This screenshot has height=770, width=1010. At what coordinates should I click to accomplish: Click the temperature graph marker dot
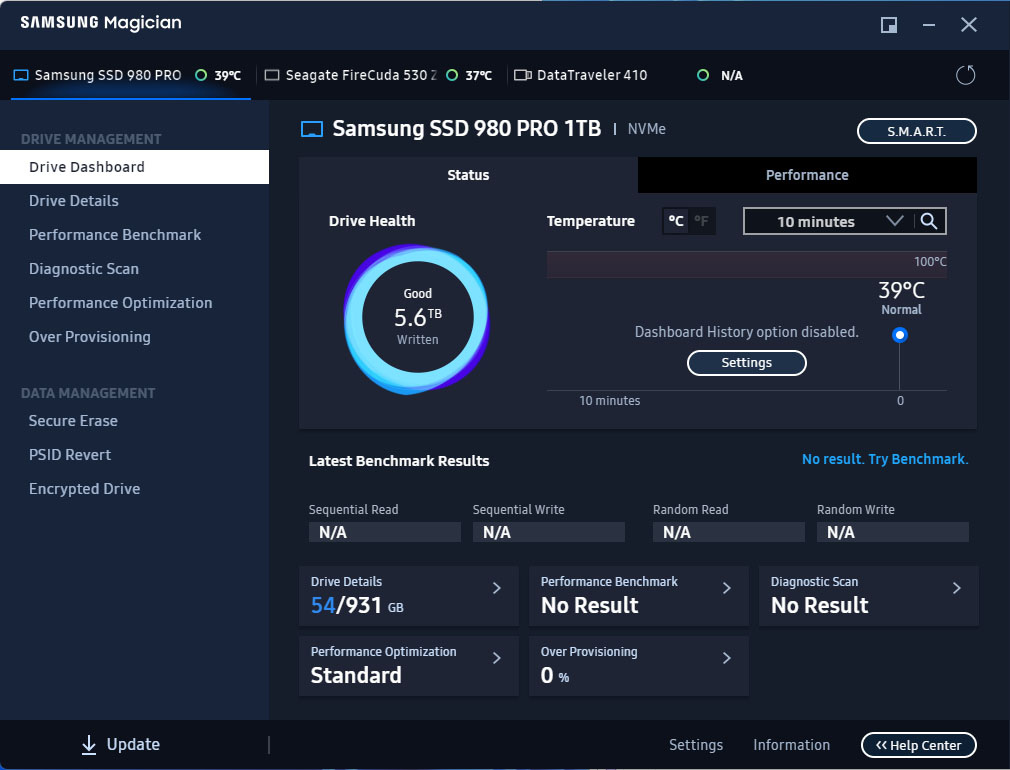[x=900, y=335]
